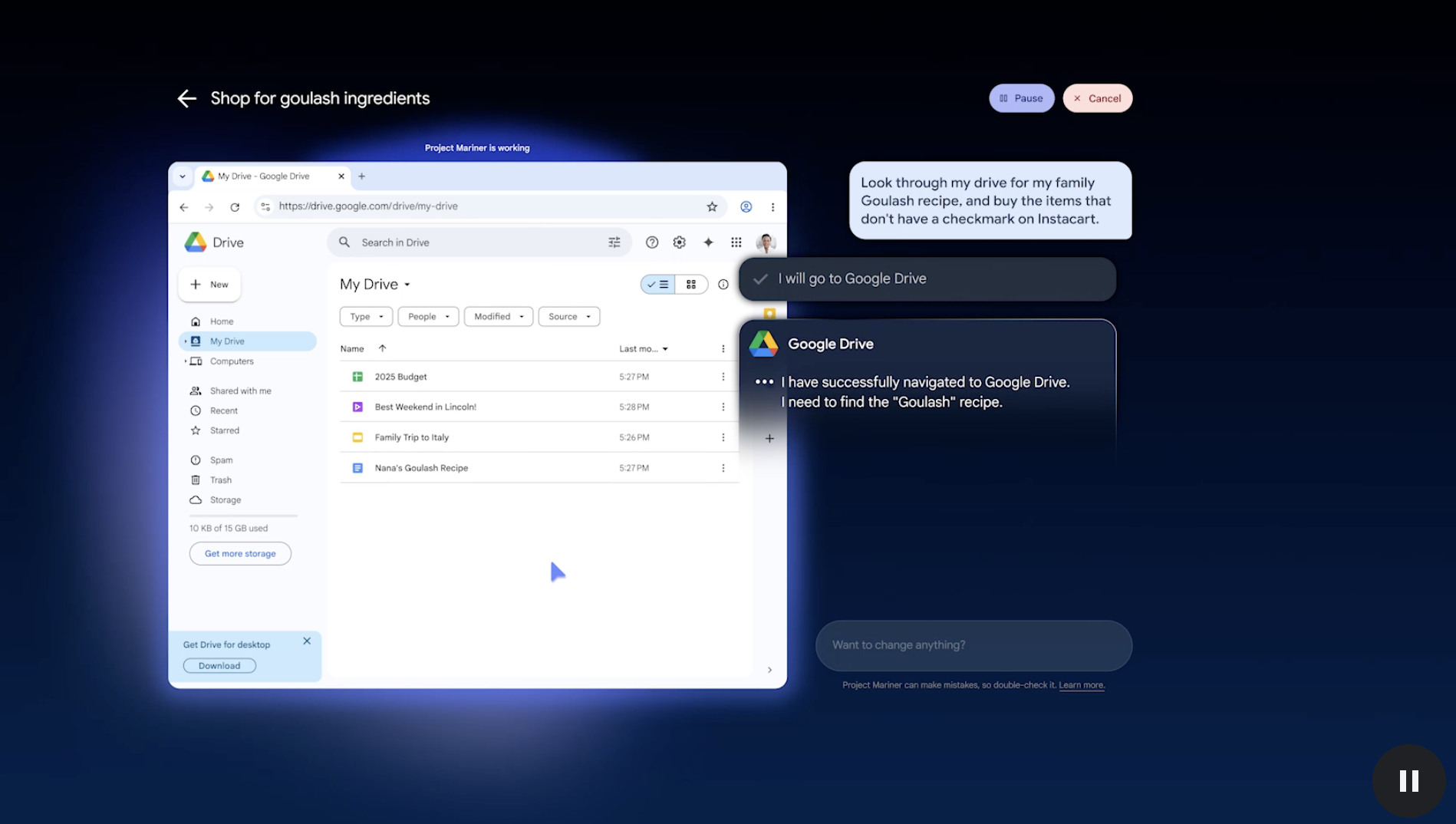Dismiss the Get Drive for desktop banner

(x=307, y=641)
